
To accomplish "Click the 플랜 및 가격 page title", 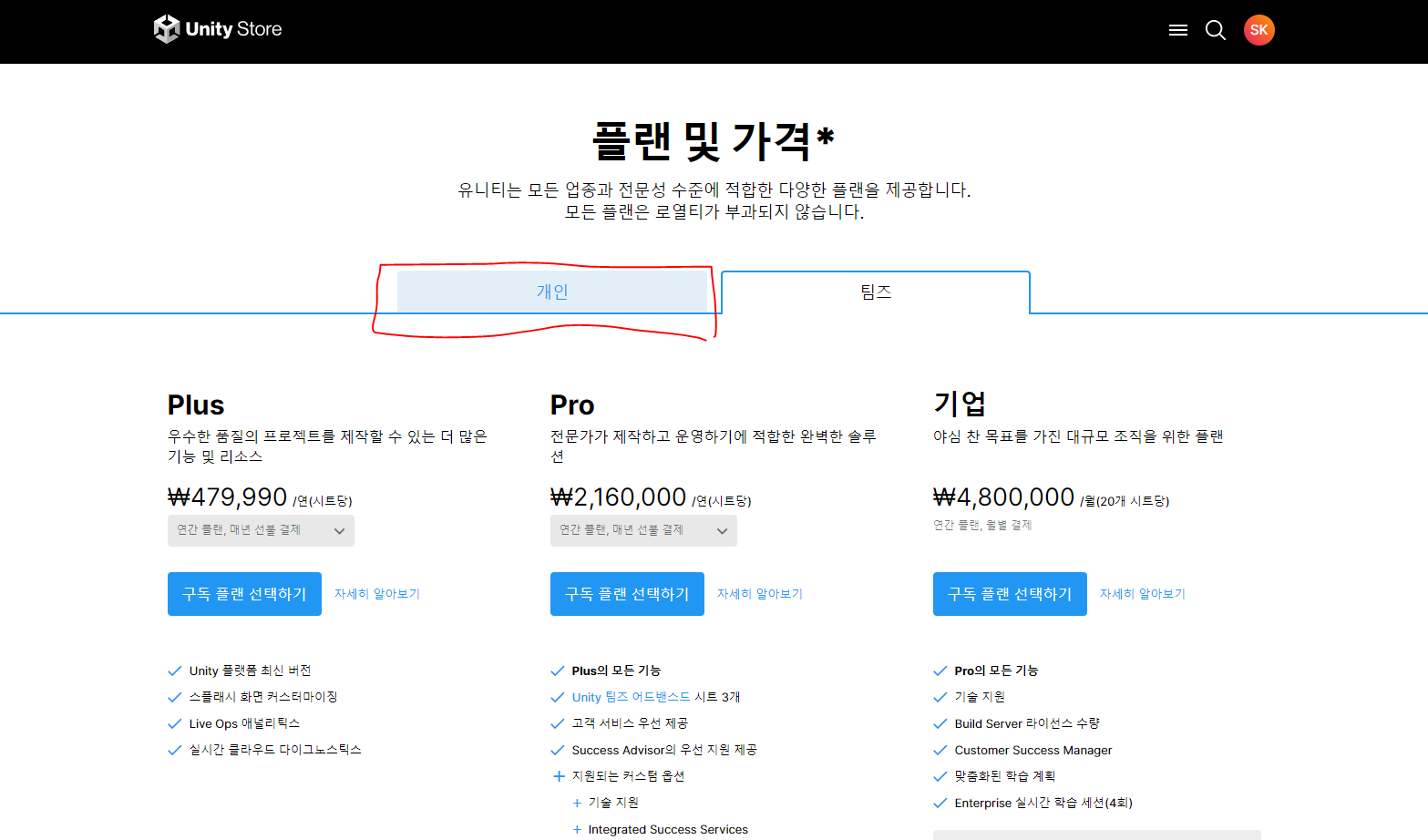I will (714, 140).
